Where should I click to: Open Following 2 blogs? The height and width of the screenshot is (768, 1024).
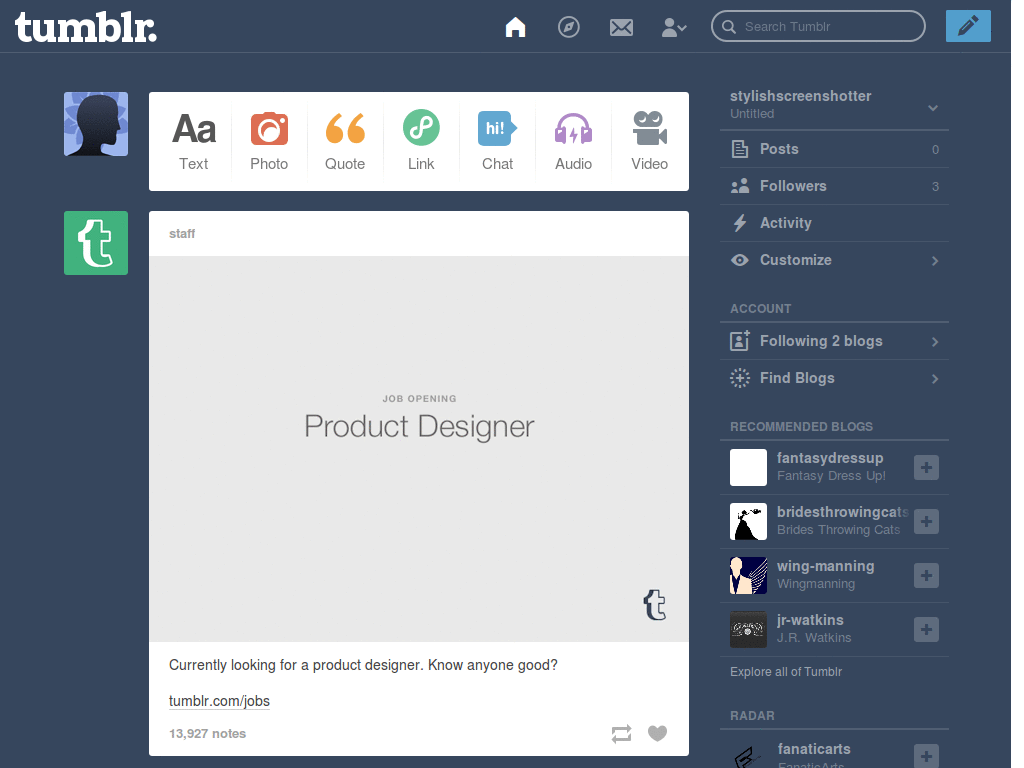click(834, 341)
